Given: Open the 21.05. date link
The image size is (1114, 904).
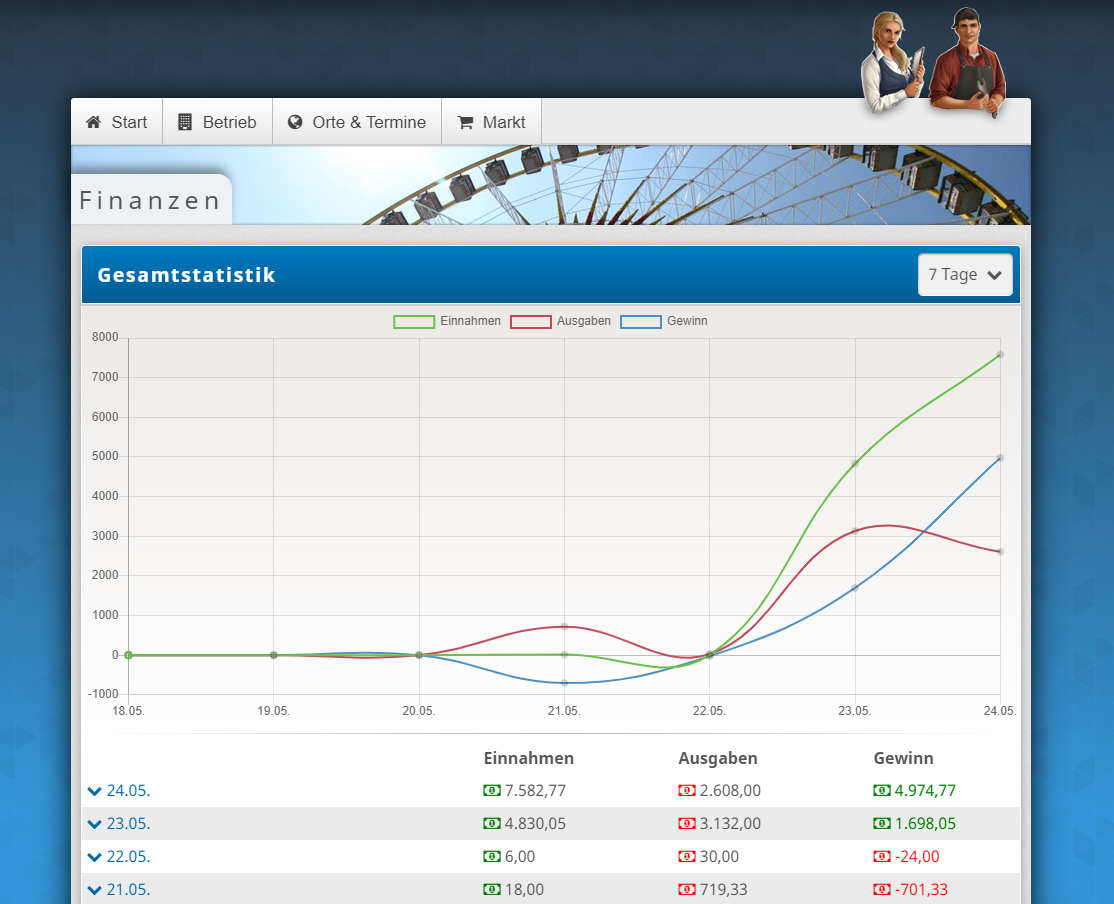Looking at the screenshot, I should [128, 889].
